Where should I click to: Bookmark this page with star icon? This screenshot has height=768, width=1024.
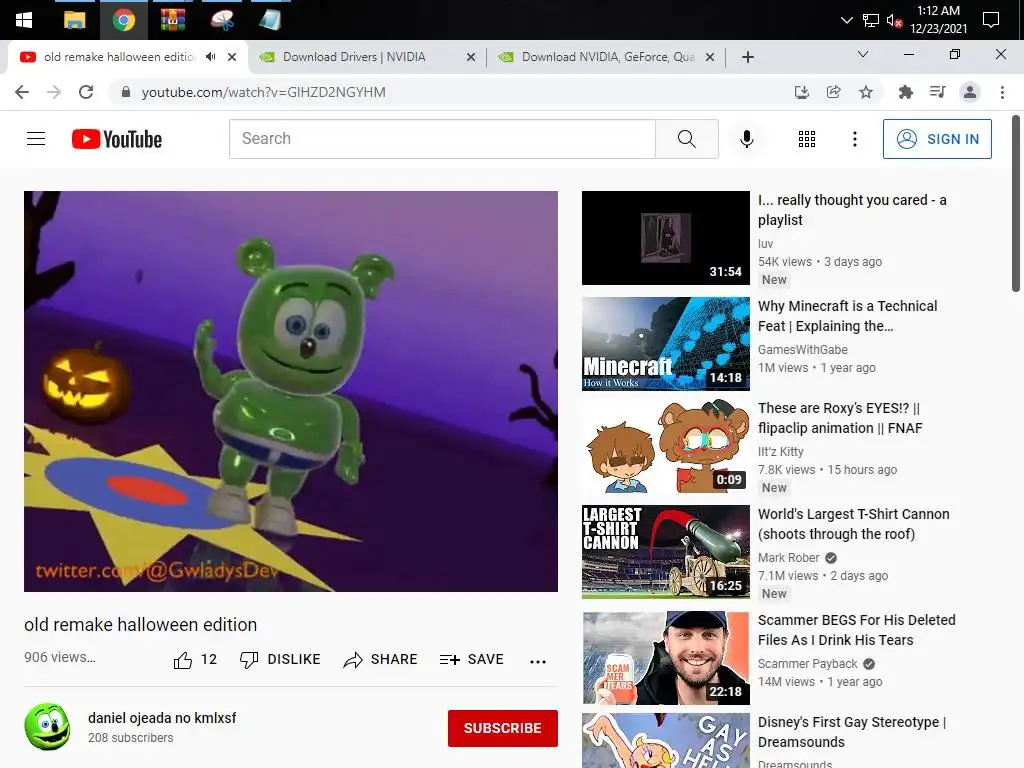pos(866,92)
